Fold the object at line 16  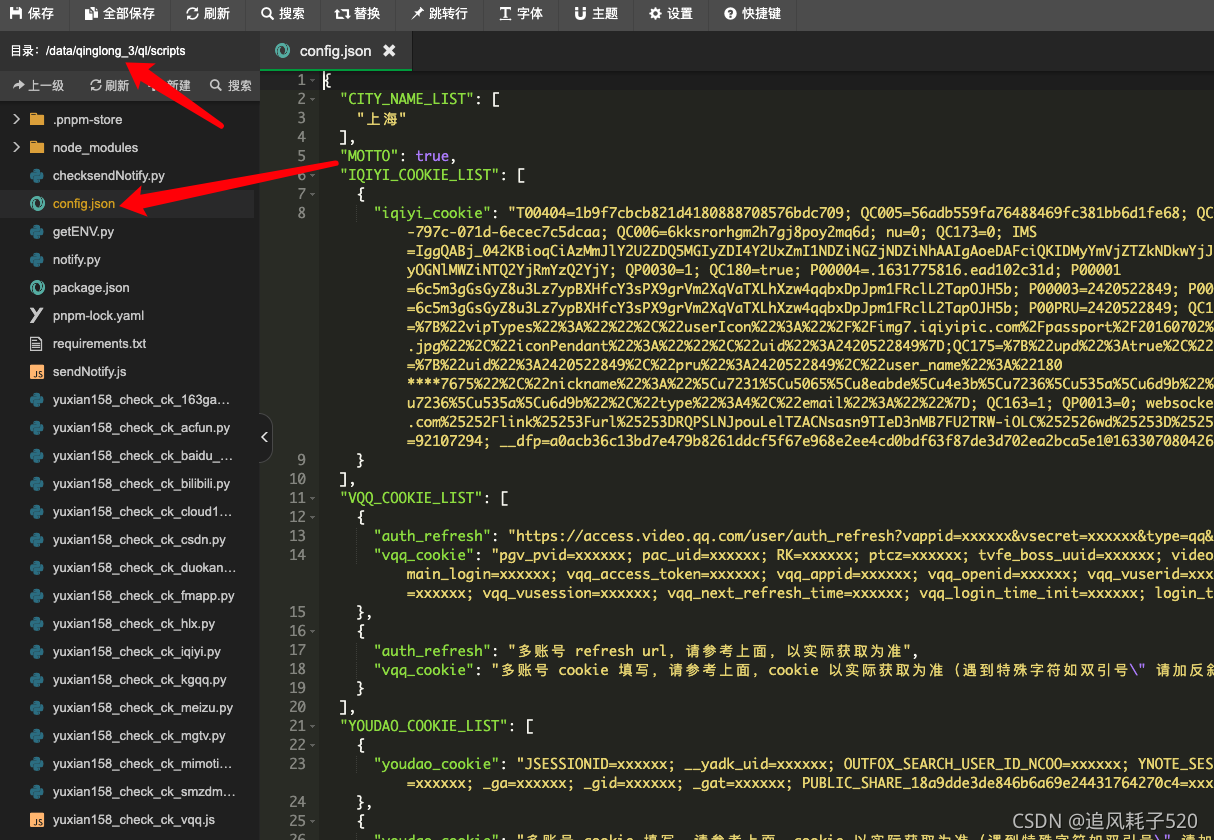tap(315, 631)
